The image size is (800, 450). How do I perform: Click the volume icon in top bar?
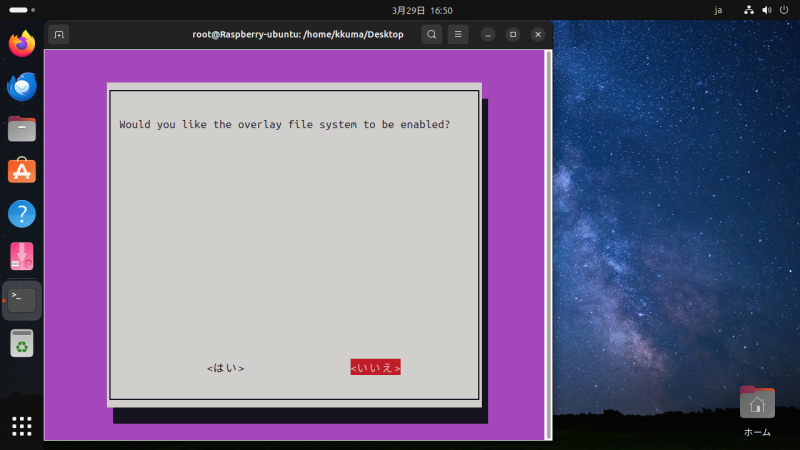(x=767, y=10)
